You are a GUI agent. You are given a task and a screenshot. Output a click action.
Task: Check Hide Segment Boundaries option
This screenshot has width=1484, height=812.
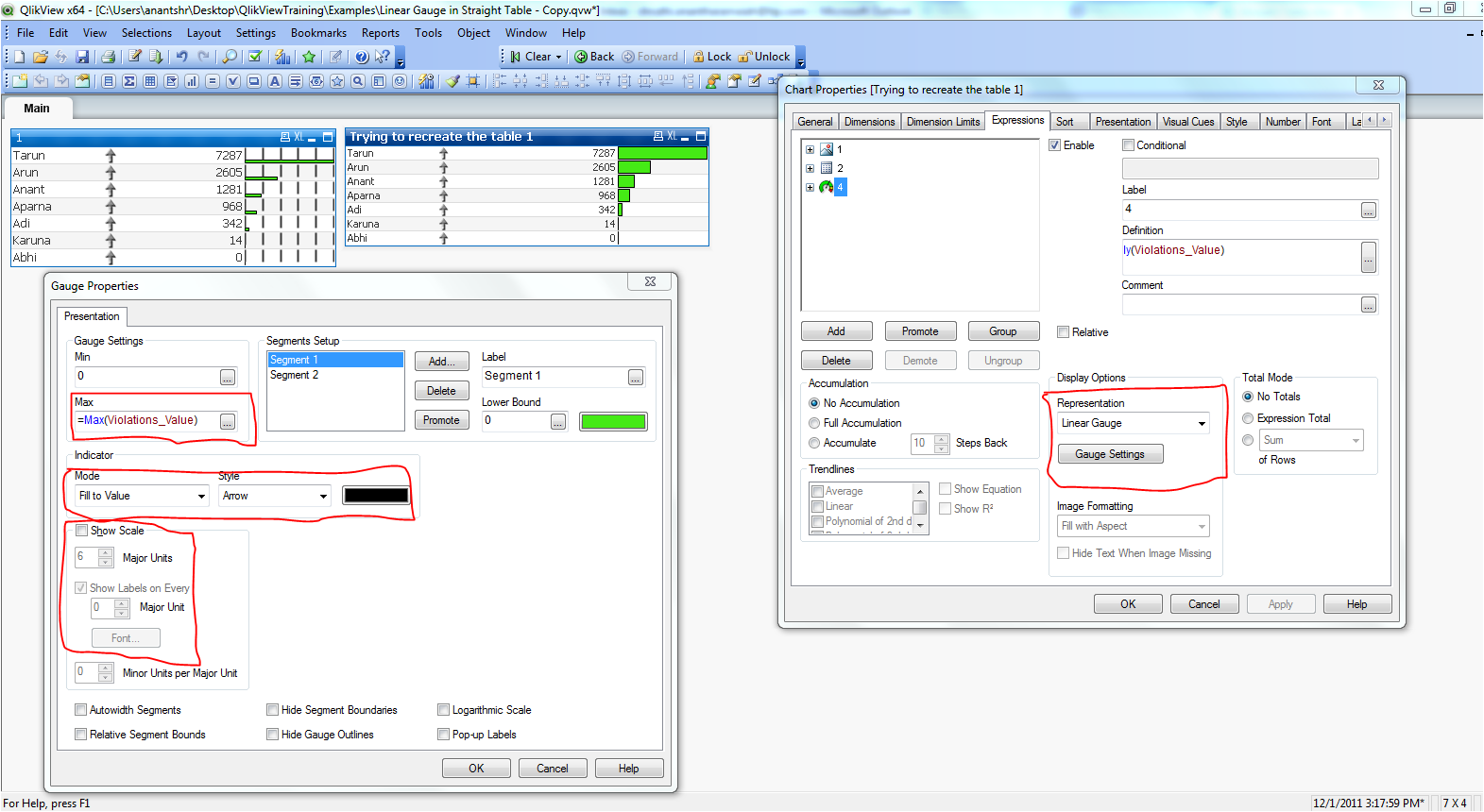272,710
